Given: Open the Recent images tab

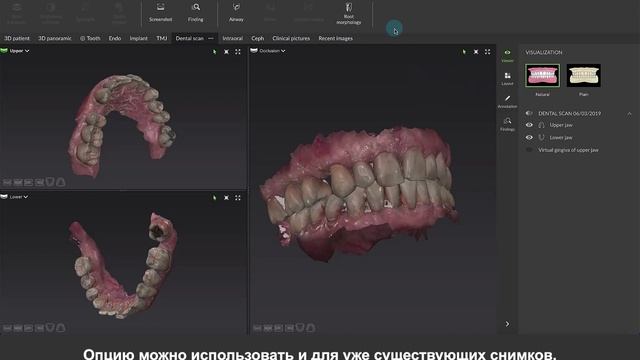Looking at the screenshot, I should click(x=336, y=38).
